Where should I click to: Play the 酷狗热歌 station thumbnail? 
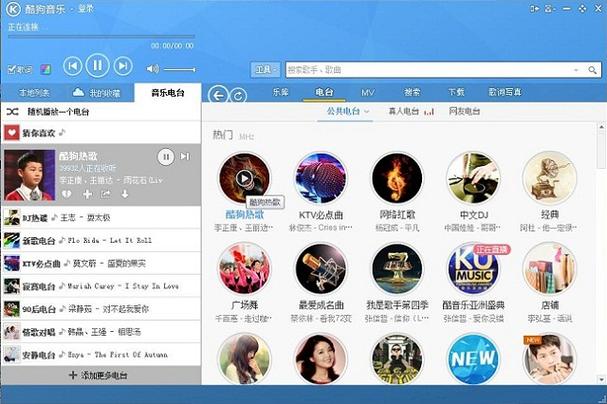[x=244, y=178]
